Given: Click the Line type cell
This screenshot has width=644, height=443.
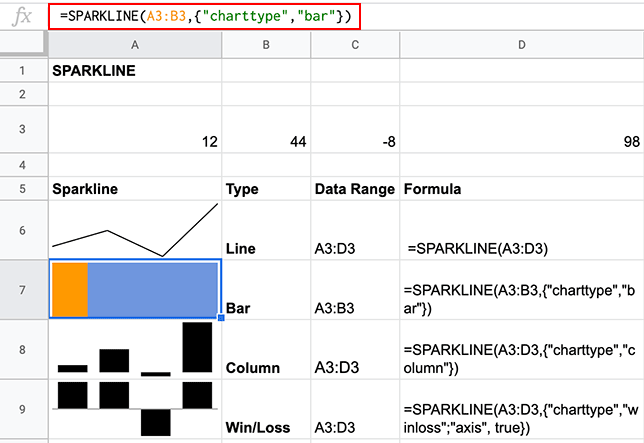Looking at the screenshot, I should pos(266,230).
